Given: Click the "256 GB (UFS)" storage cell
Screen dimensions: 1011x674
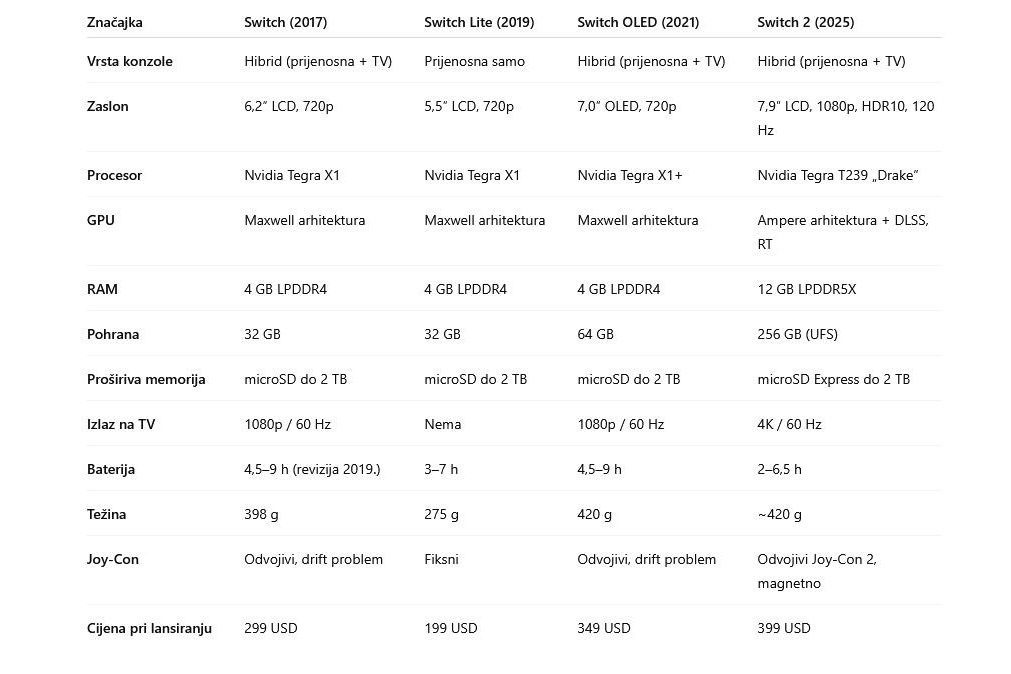Looking at the screenshot, I should (x=797, y=334).
